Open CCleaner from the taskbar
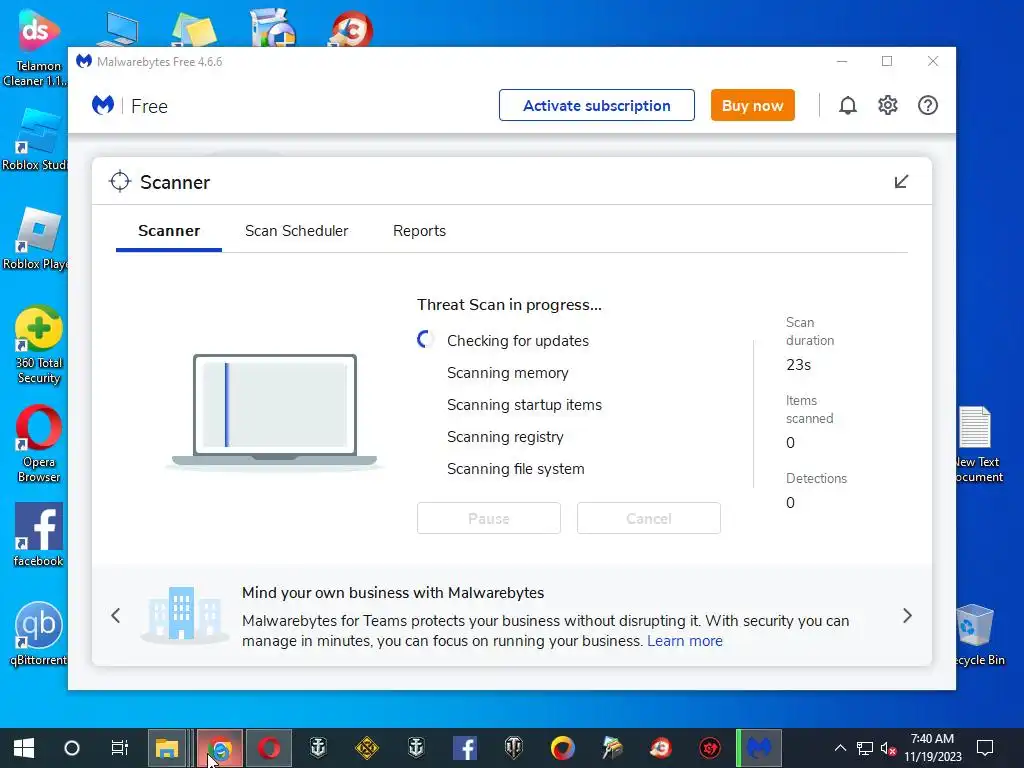Image resolution: width=1024 pixels, height=768 pixels. [660, 748]
